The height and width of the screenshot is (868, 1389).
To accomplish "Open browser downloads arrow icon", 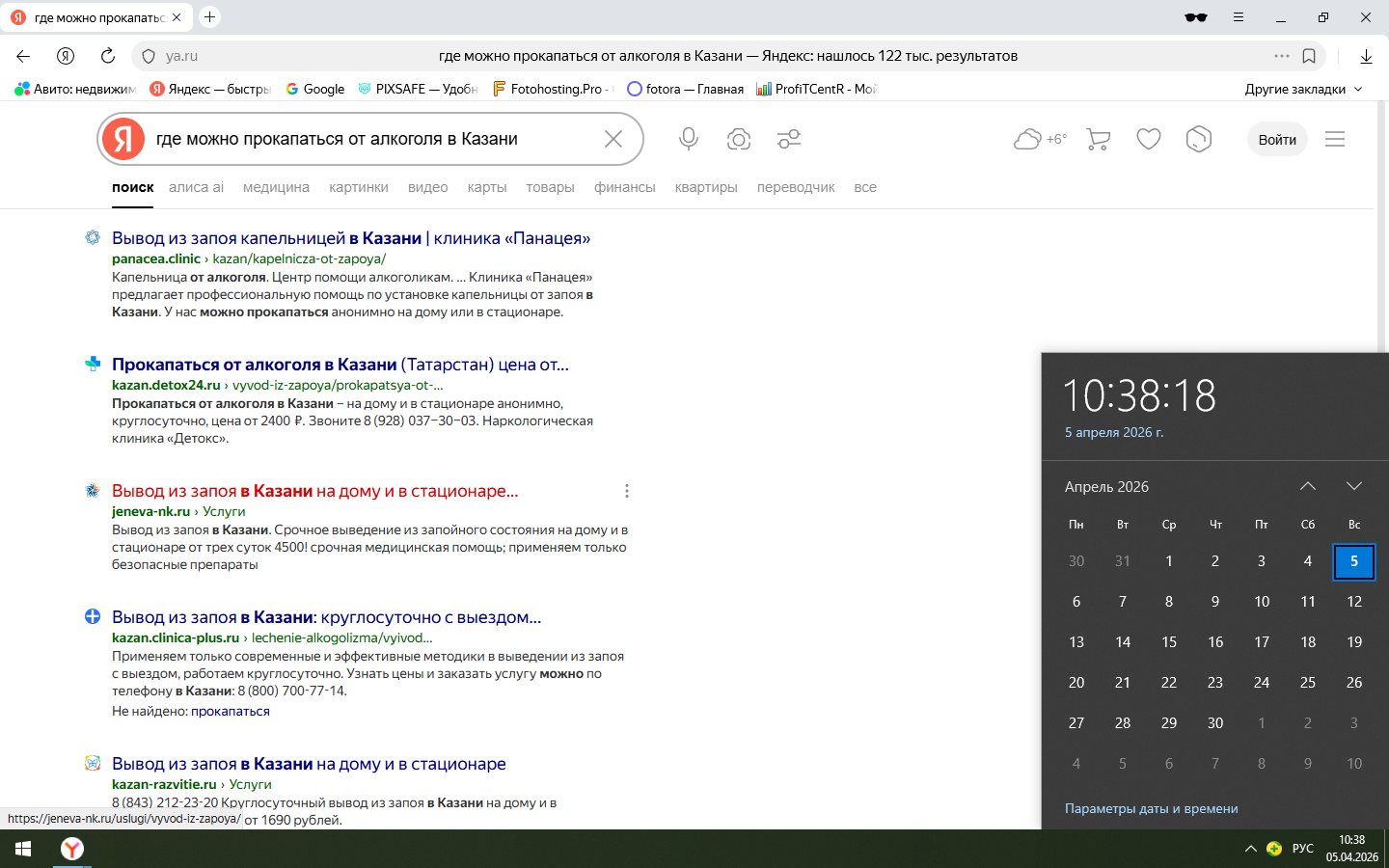I will pyautogui.click(x=1366, y=56).
